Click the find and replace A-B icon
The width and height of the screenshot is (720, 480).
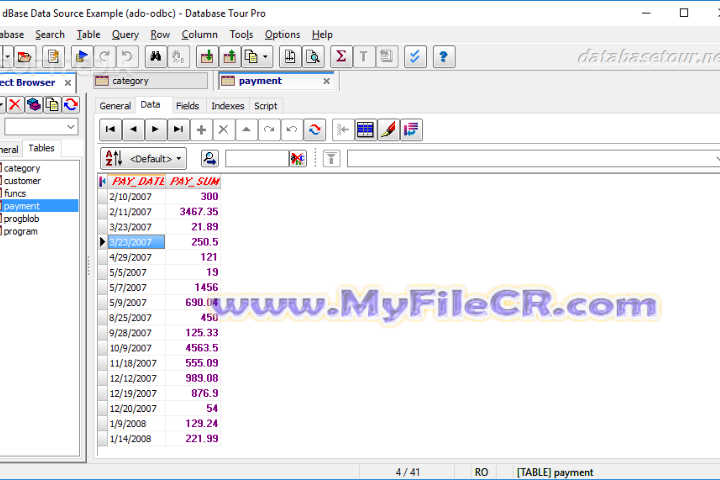178,57
